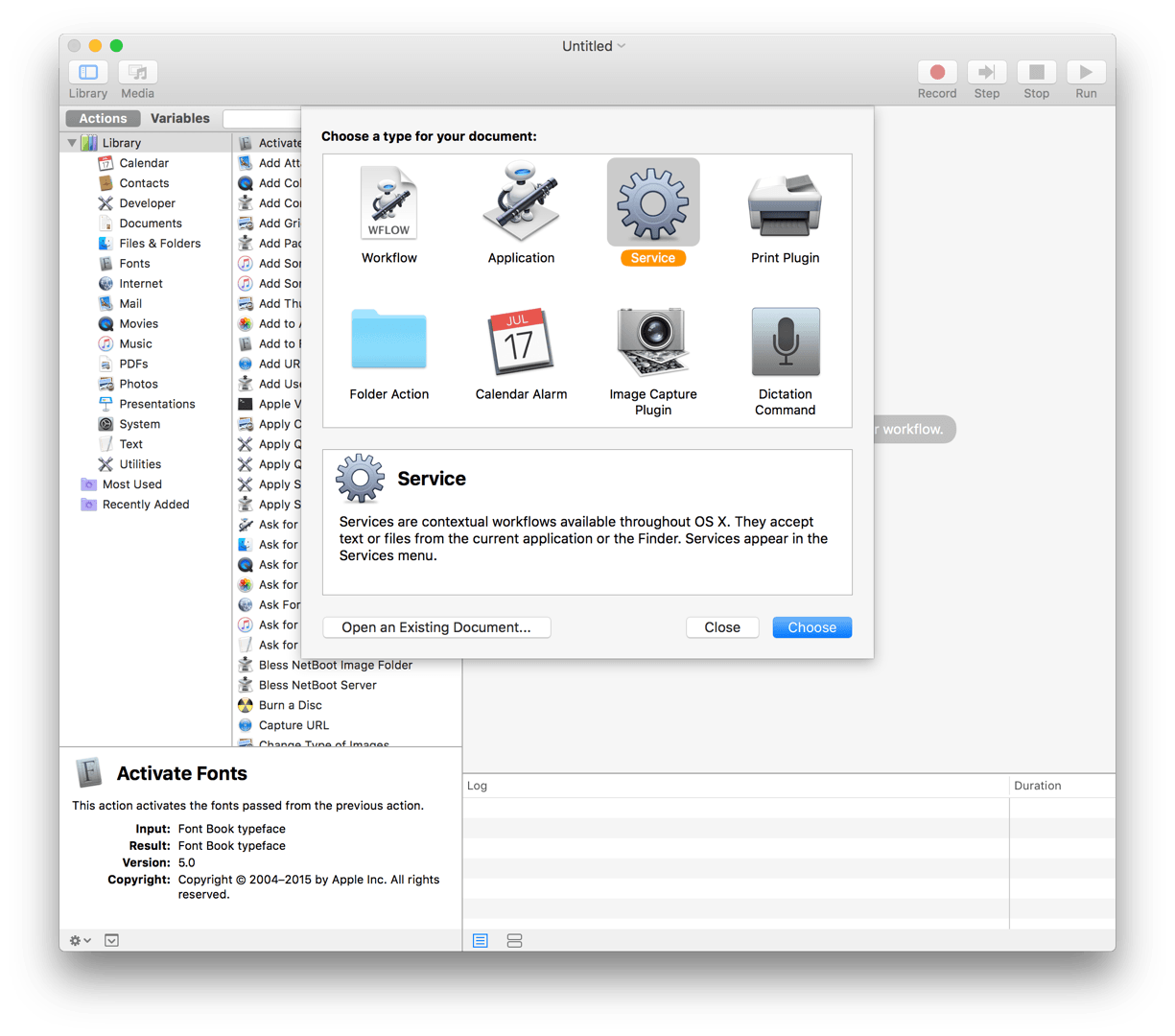
Task: Switch to the Variables tab
Action: [x=179, y=119]
